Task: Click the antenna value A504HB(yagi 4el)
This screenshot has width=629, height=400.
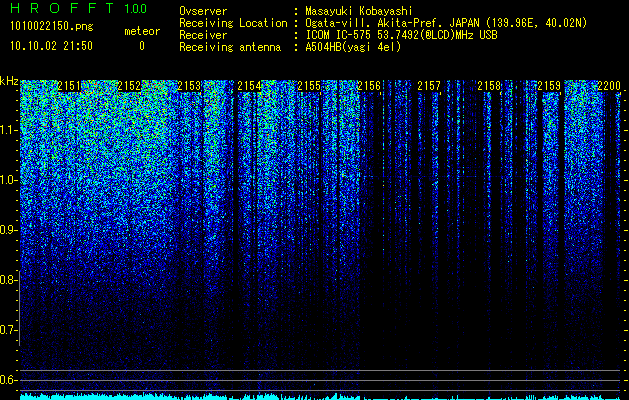Action: pyautogui.click(x=353, y=47)
